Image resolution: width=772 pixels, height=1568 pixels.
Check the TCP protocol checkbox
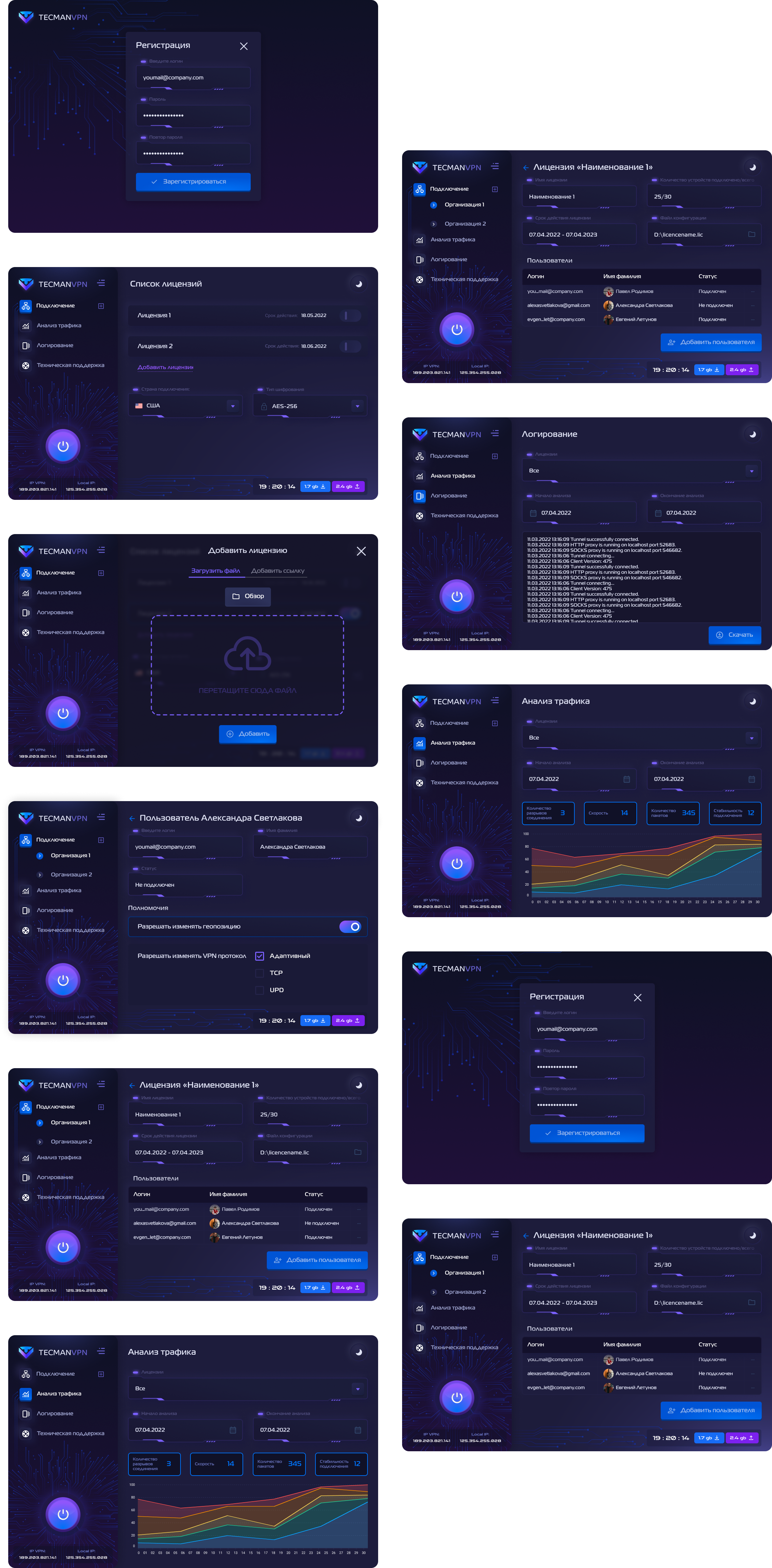coord(259,973)
